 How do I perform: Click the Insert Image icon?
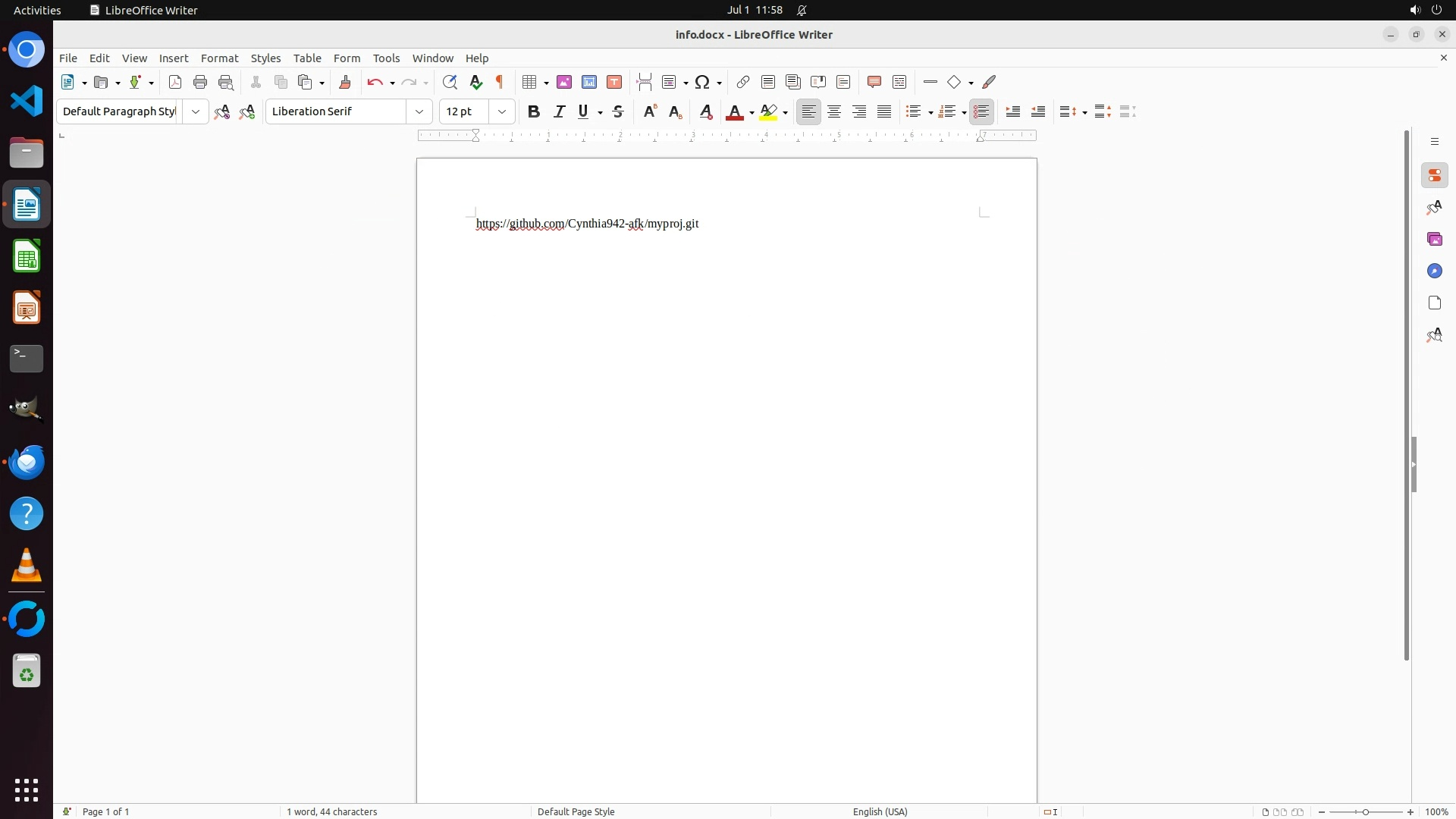pos(564,82)
